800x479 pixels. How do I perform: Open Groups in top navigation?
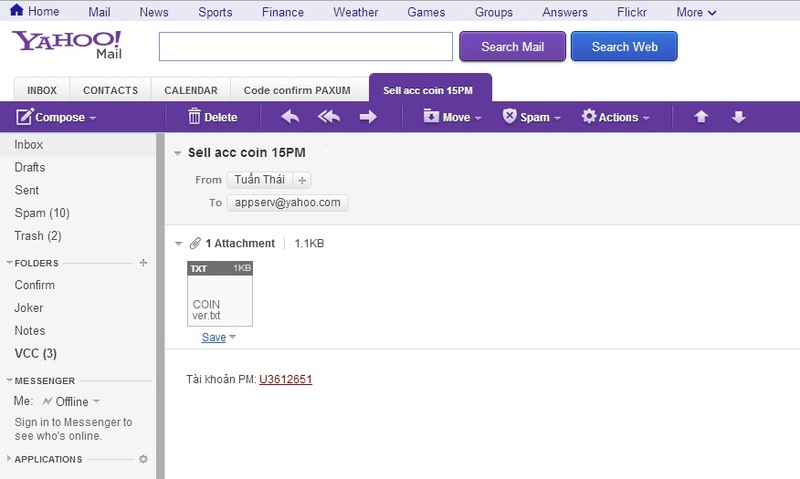[493, 12]
